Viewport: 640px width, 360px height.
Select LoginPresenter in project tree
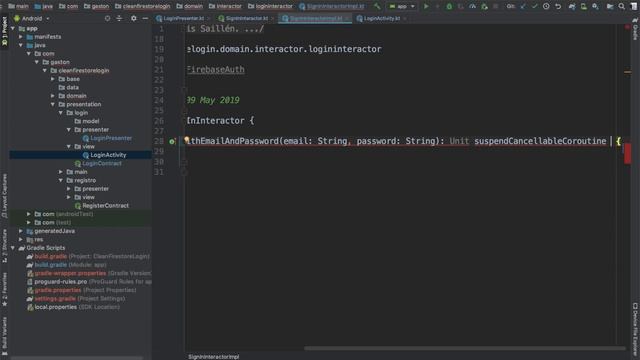point(111,138)
